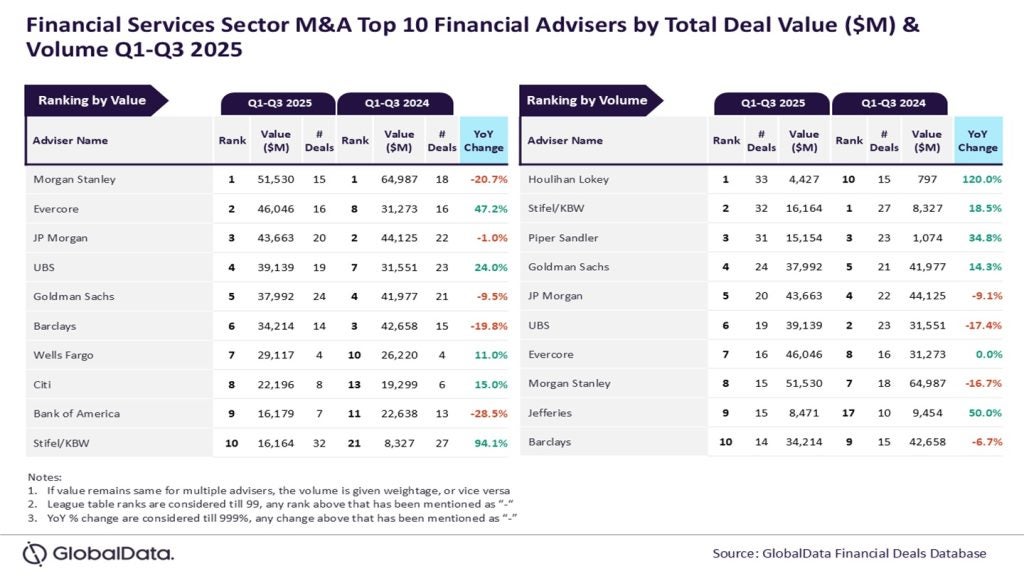The height and width of the screenshot is (576, 1024).
Task: Click Adviser Name header in the volume table
Action: coord(565,140)
